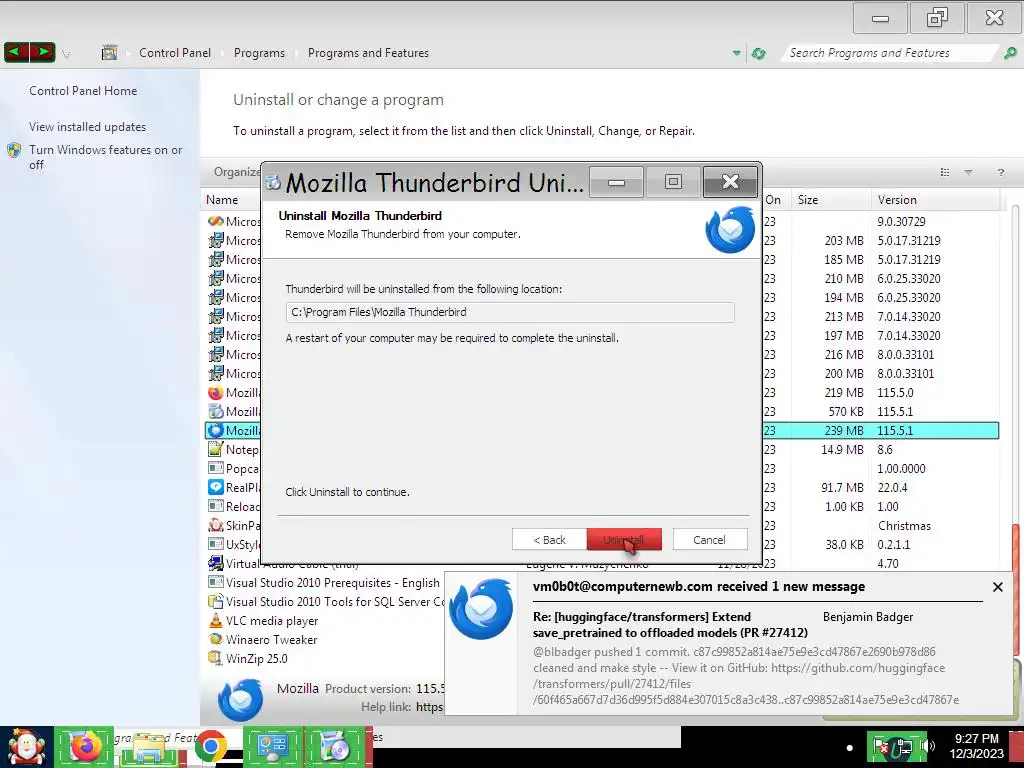The height and width of the screenshot is (768, 1024).
Task: Click the speaker volume tray icon
Action: tap(928, 746)
